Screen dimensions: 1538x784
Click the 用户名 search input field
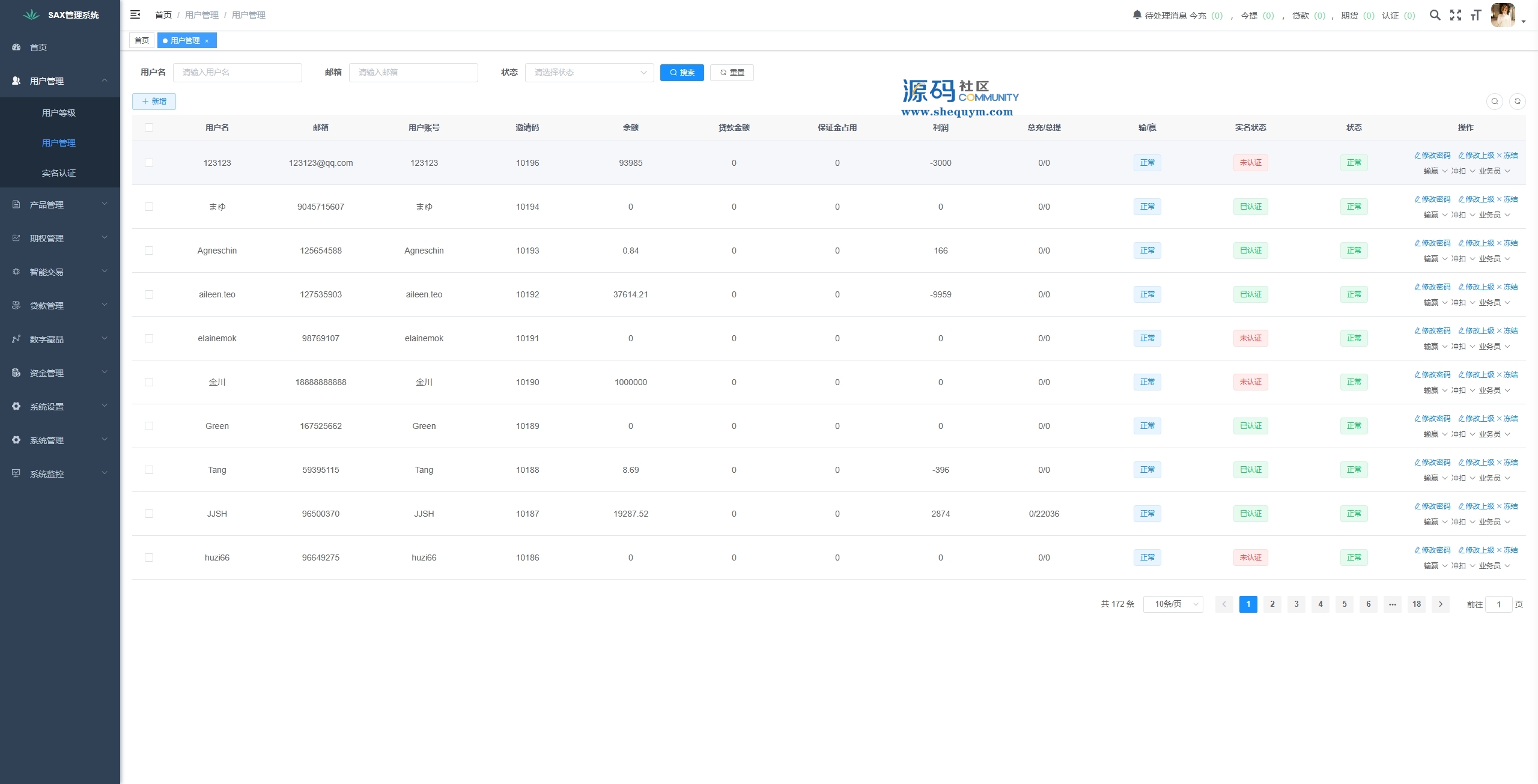pos(237,72)
